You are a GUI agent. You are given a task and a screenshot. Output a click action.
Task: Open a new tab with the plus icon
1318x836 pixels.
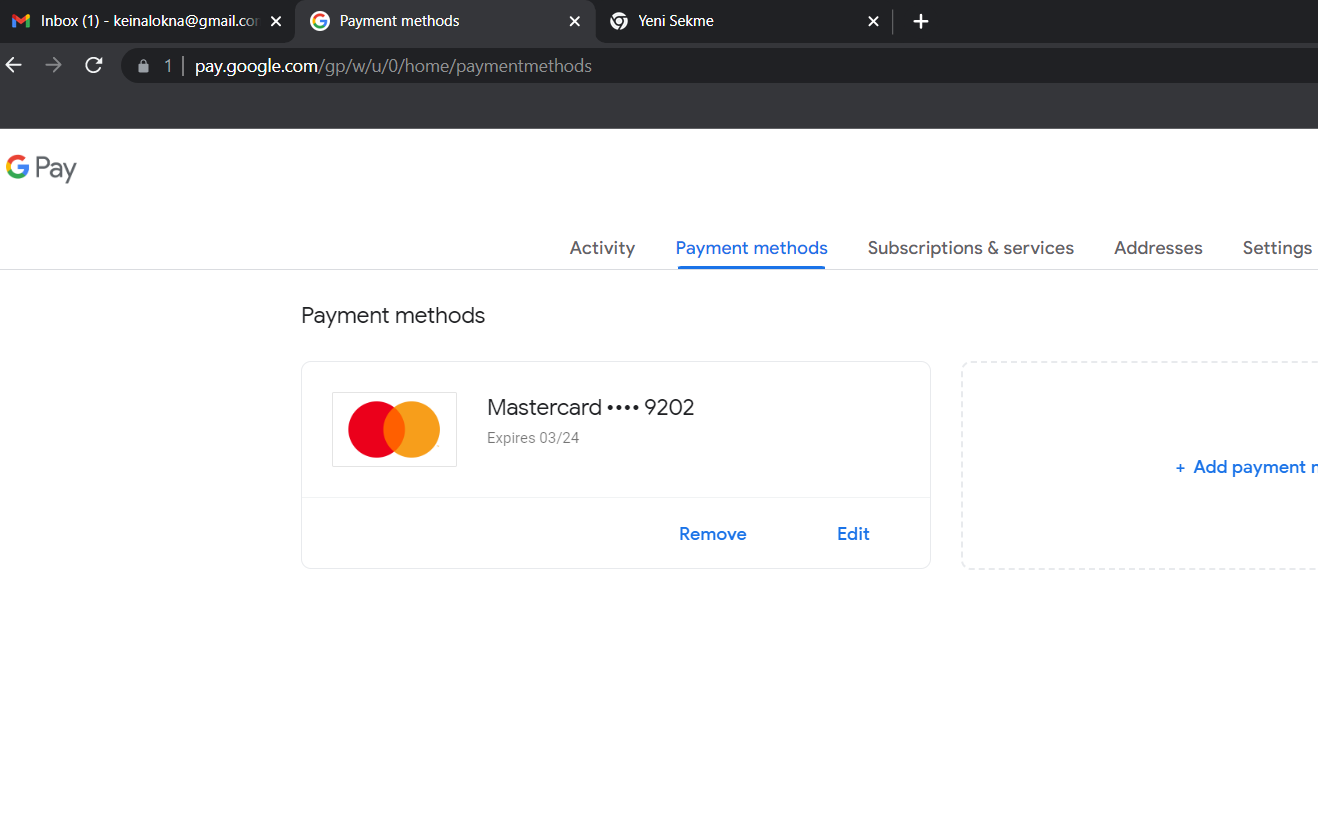pos(921,21)
